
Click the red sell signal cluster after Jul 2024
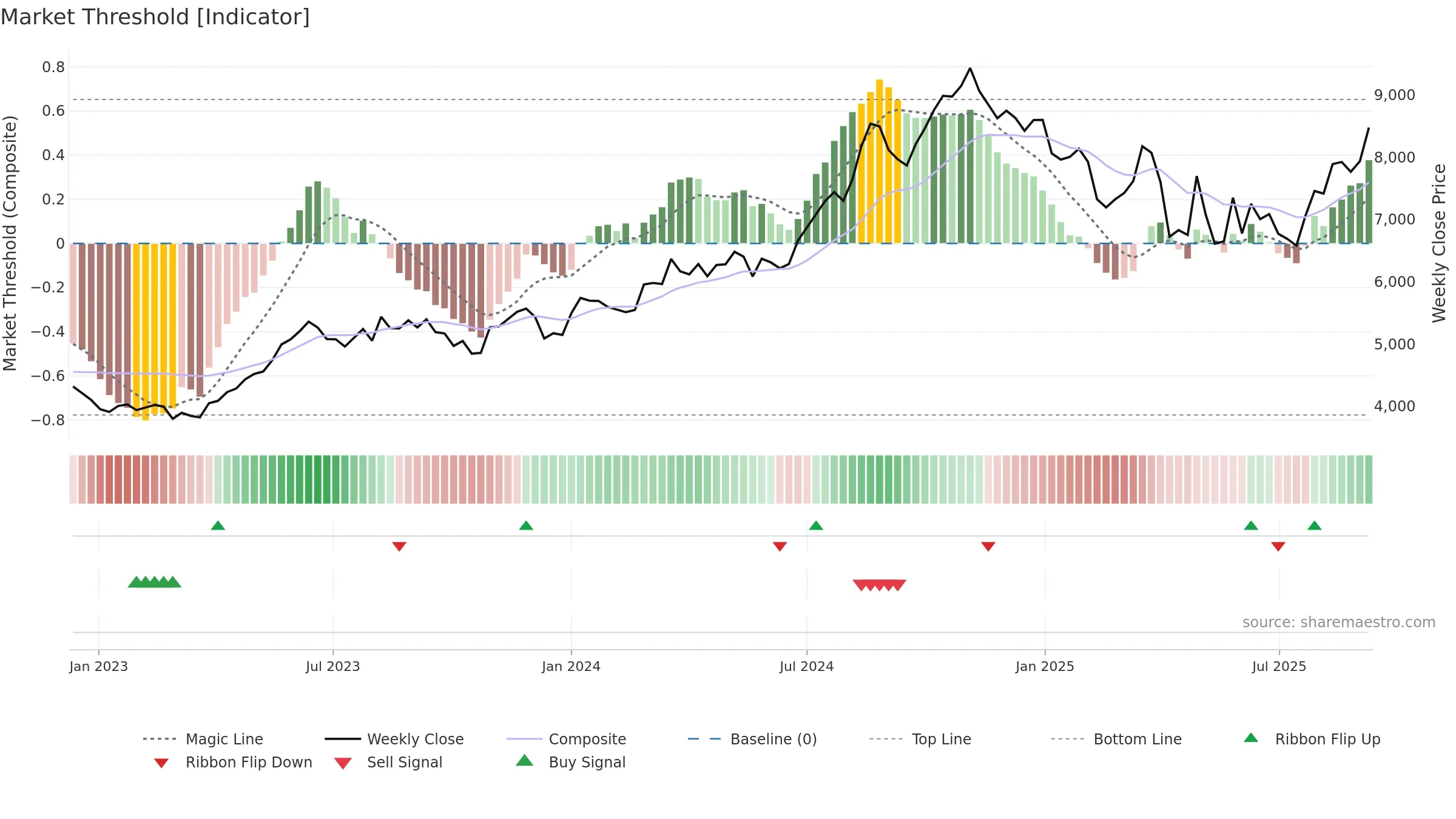880,585
